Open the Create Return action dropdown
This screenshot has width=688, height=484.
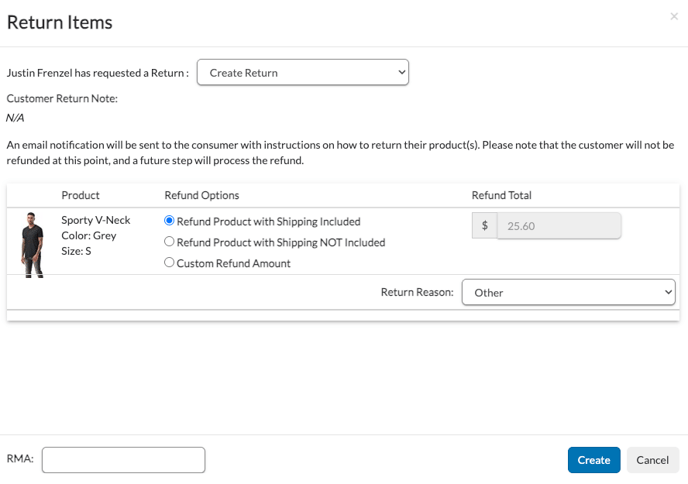[x=302, y=73]
